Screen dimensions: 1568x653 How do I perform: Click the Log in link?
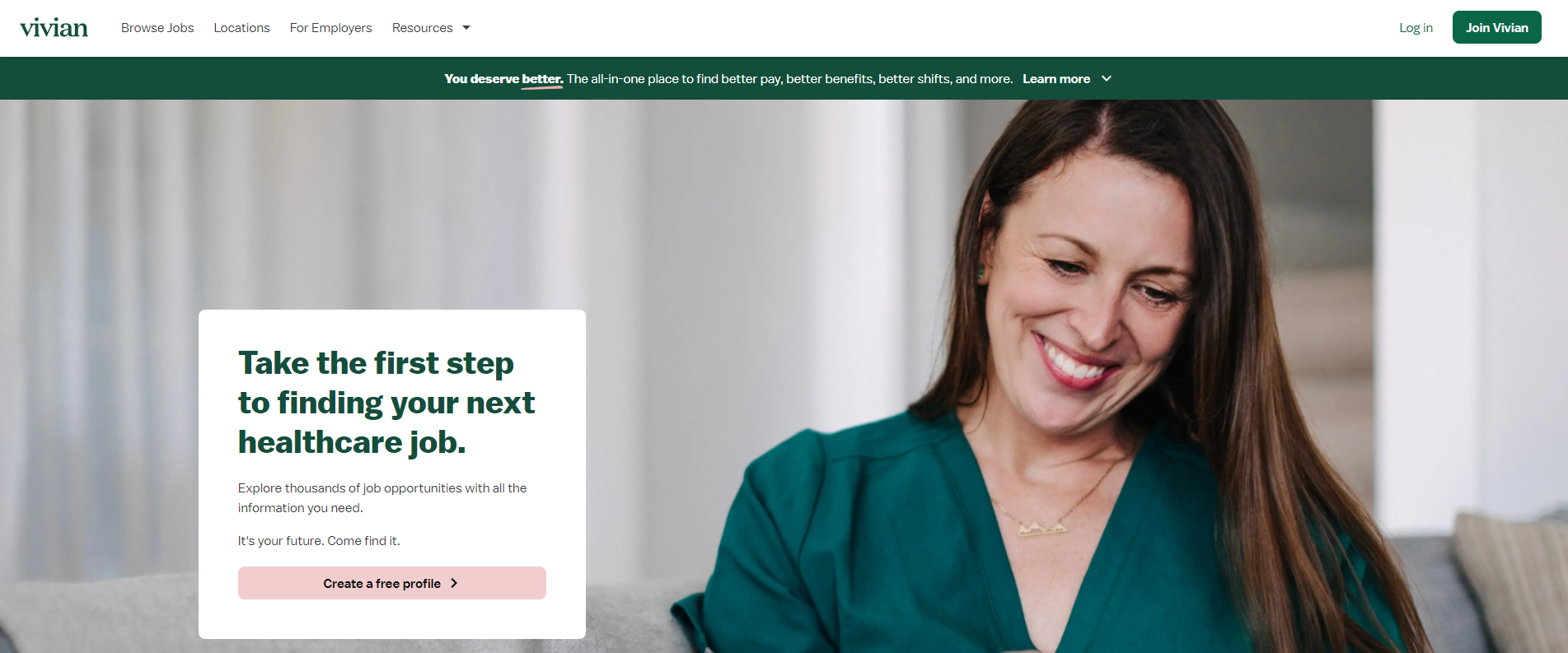click(x=1416, y=28)
